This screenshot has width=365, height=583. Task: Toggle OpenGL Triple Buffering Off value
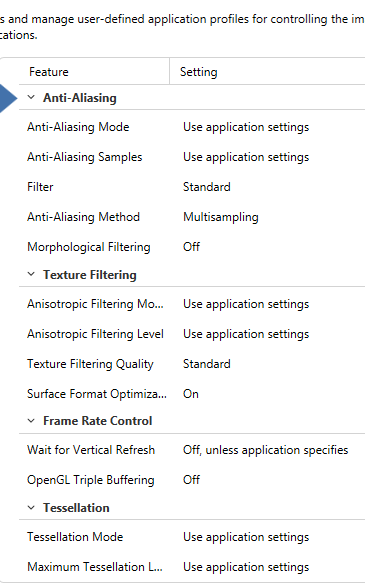pos(191,480)
